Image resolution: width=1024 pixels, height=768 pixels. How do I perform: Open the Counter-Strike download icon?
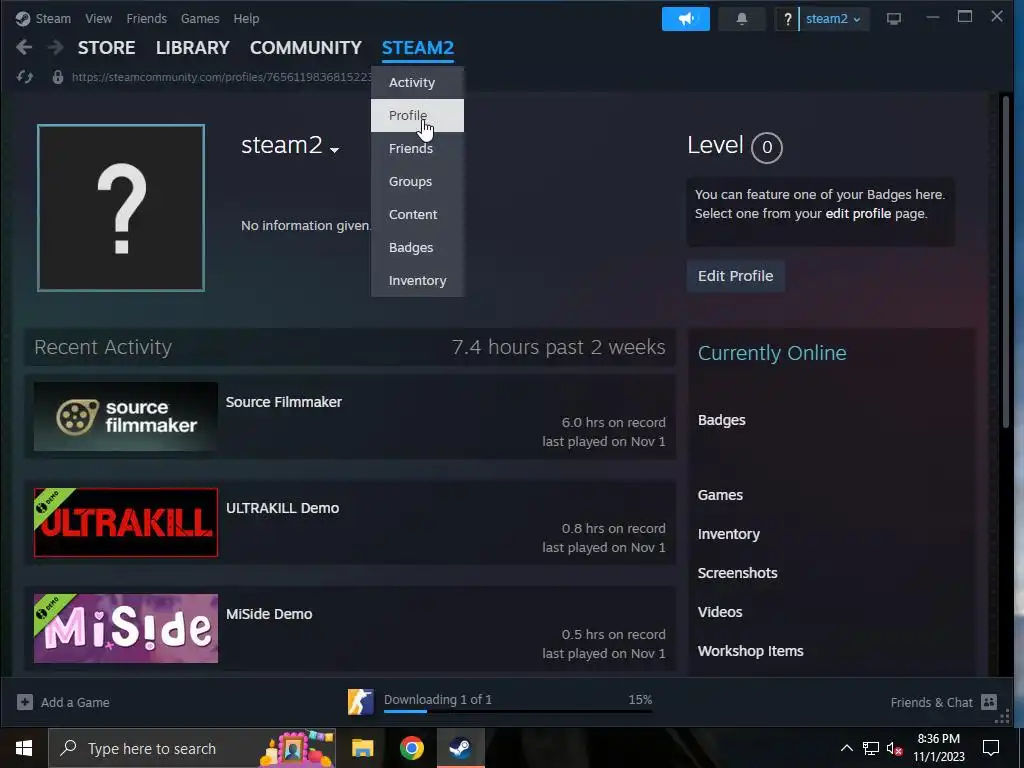(x=360, y=702)
